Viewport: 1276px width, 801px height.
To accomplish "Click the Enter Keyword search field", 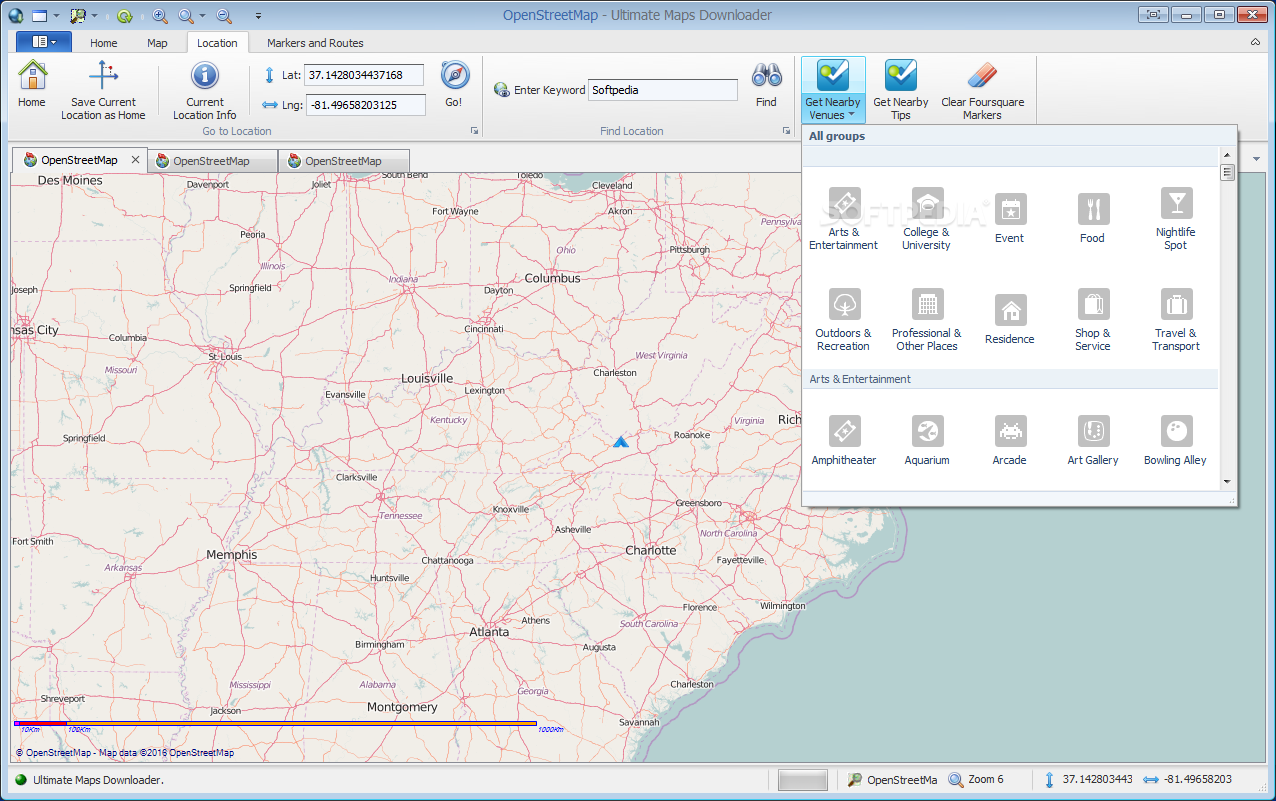I will (663, 90).
